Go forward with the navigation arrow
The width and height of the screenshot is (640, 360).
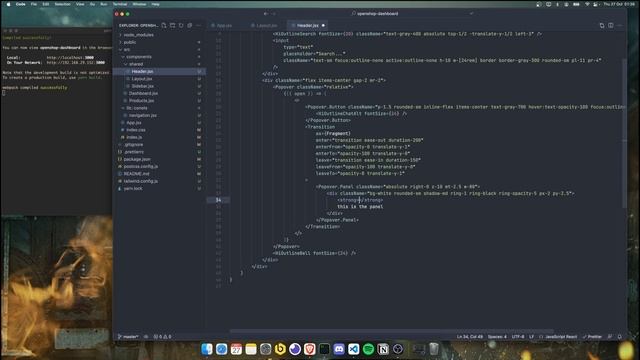click(x=274, y=13)
